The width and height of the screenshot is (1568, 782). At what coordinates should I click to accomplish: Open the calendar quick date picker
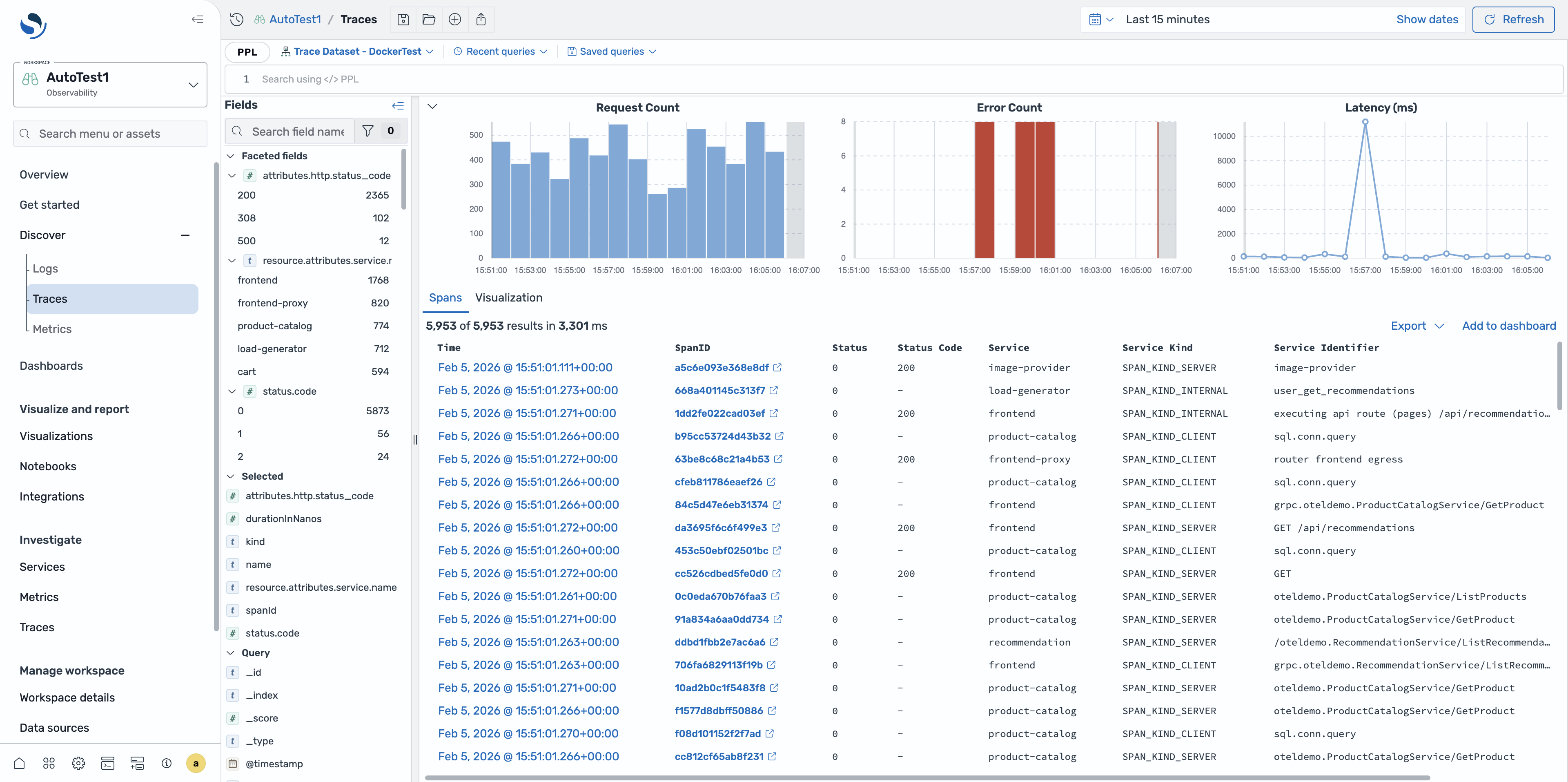click(1100, 20)
